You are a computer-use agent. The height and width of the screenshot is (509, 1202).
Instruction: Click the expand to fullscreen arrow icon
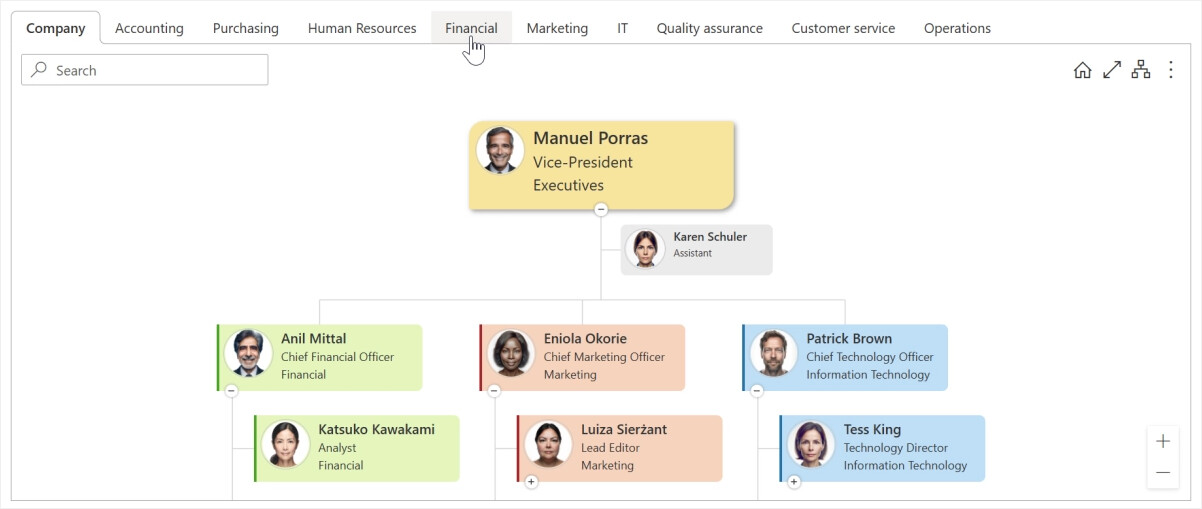point(1111,70)
